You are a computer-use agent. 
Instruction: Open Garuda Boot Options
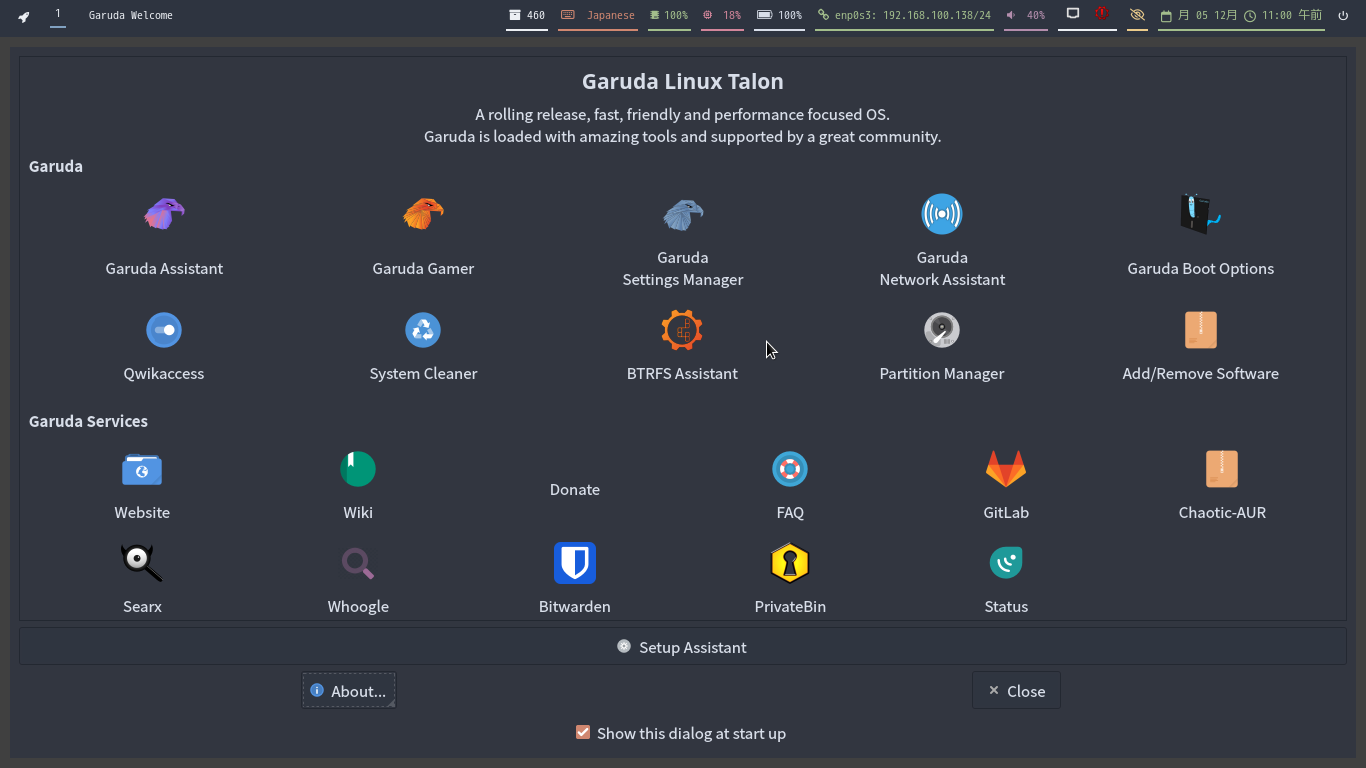(x=1201, y=236)
